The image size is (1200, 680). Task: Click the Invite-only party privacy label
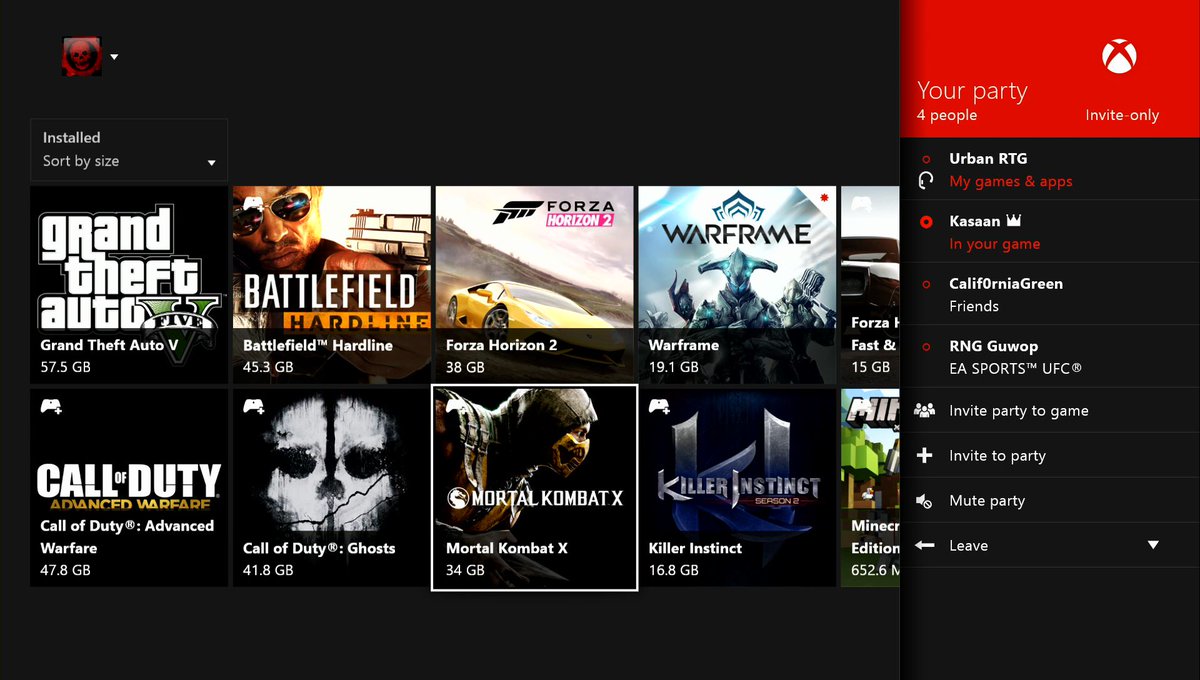[1122, 115]
